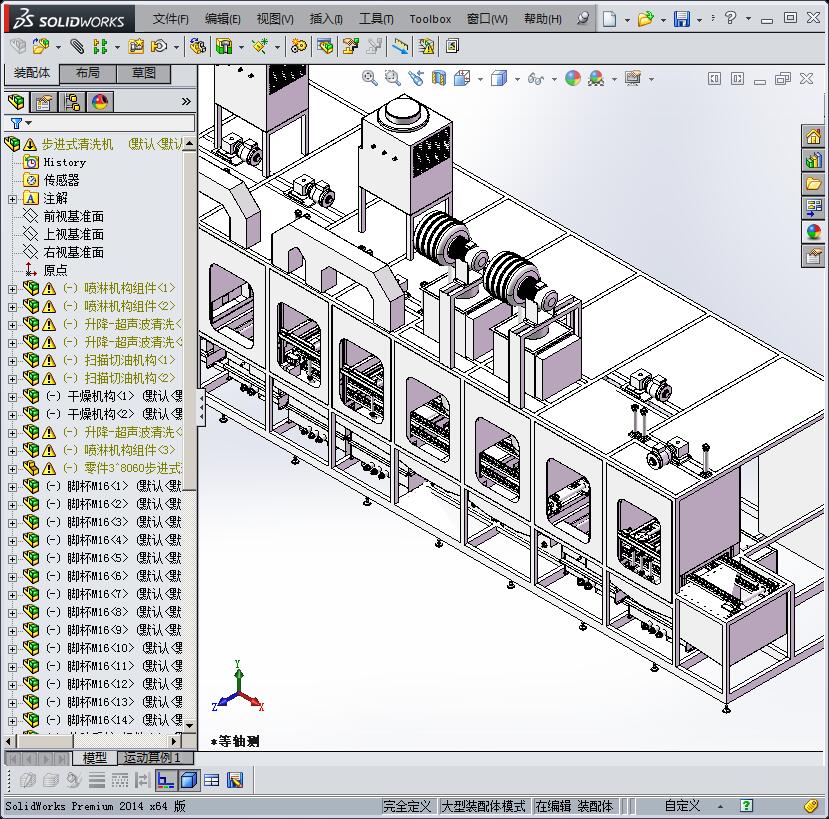Open the ConfigurationManager tab icon

(72, 102)
